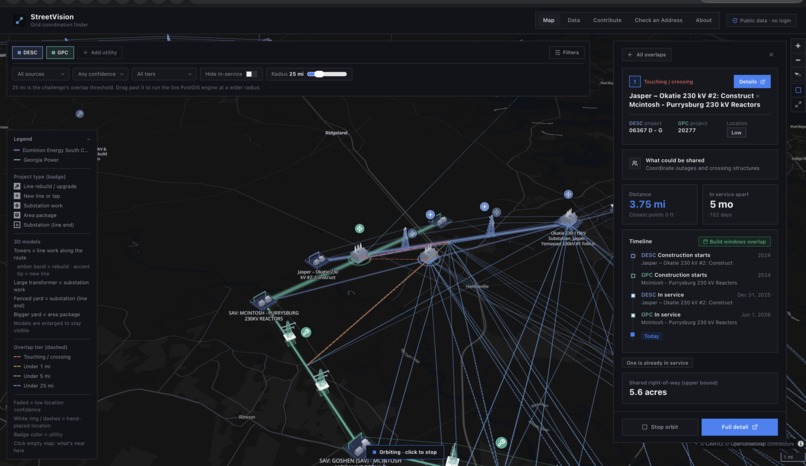Image resolution: width=806 pixels, height=466 pixels.
Task: Click the Rincon map label
Action: pyautogui.click(x=247, y=417)
